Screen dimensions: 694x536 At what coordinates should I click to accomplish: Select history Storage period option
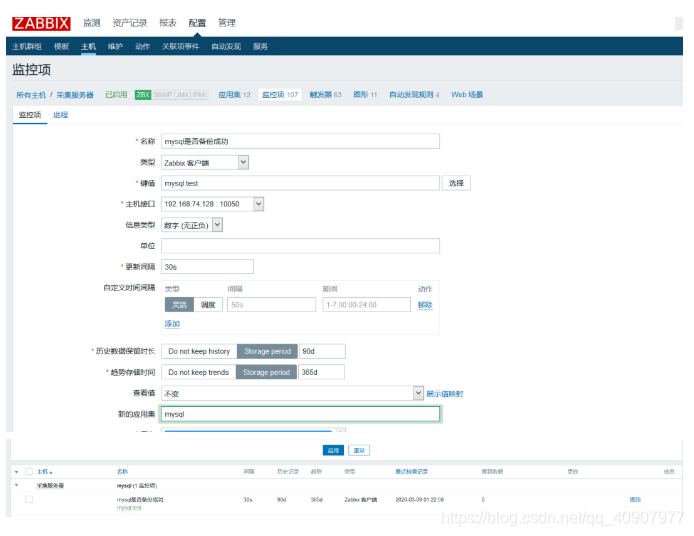(267, 351)
